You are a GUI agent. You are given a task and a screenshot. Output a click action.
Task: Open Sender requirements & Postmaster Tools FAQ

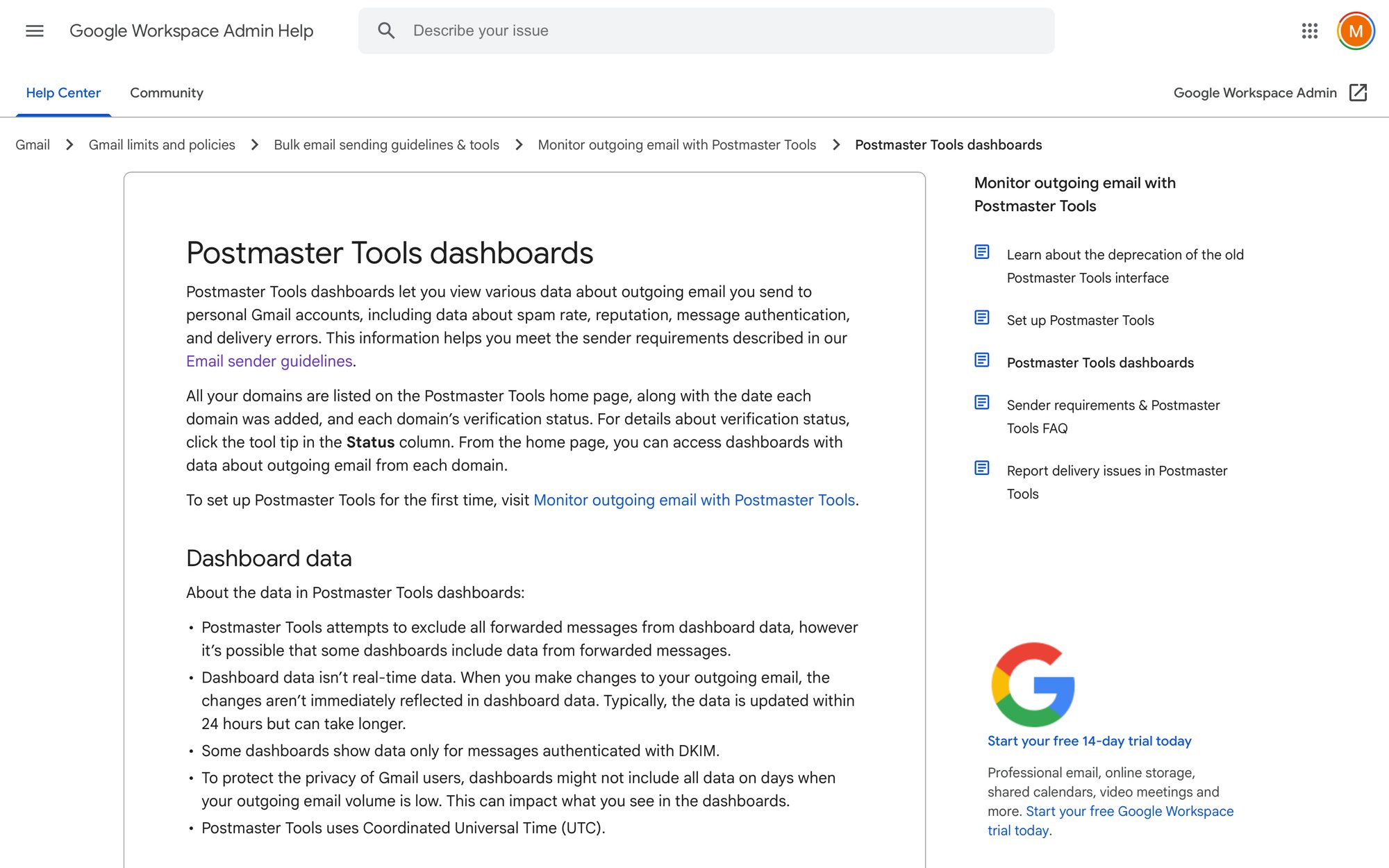coord(1113,416)
